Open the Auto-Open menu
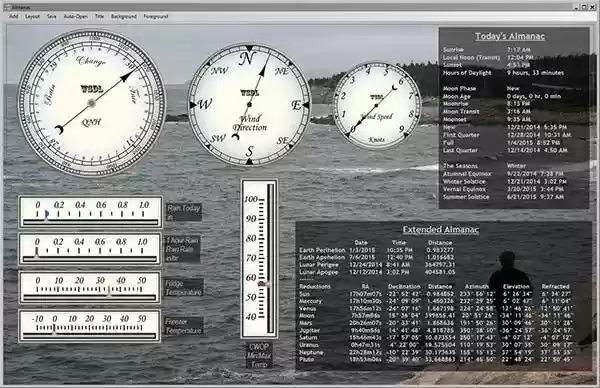Viewport: 600px width, 388px height. coord(76,16)
